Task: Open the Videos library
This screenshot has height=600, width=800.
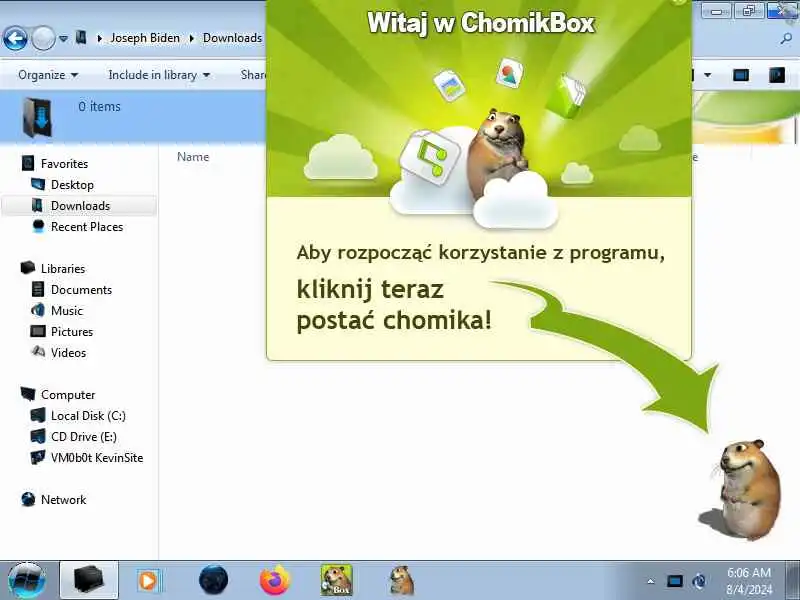Action: pos(68,353)
